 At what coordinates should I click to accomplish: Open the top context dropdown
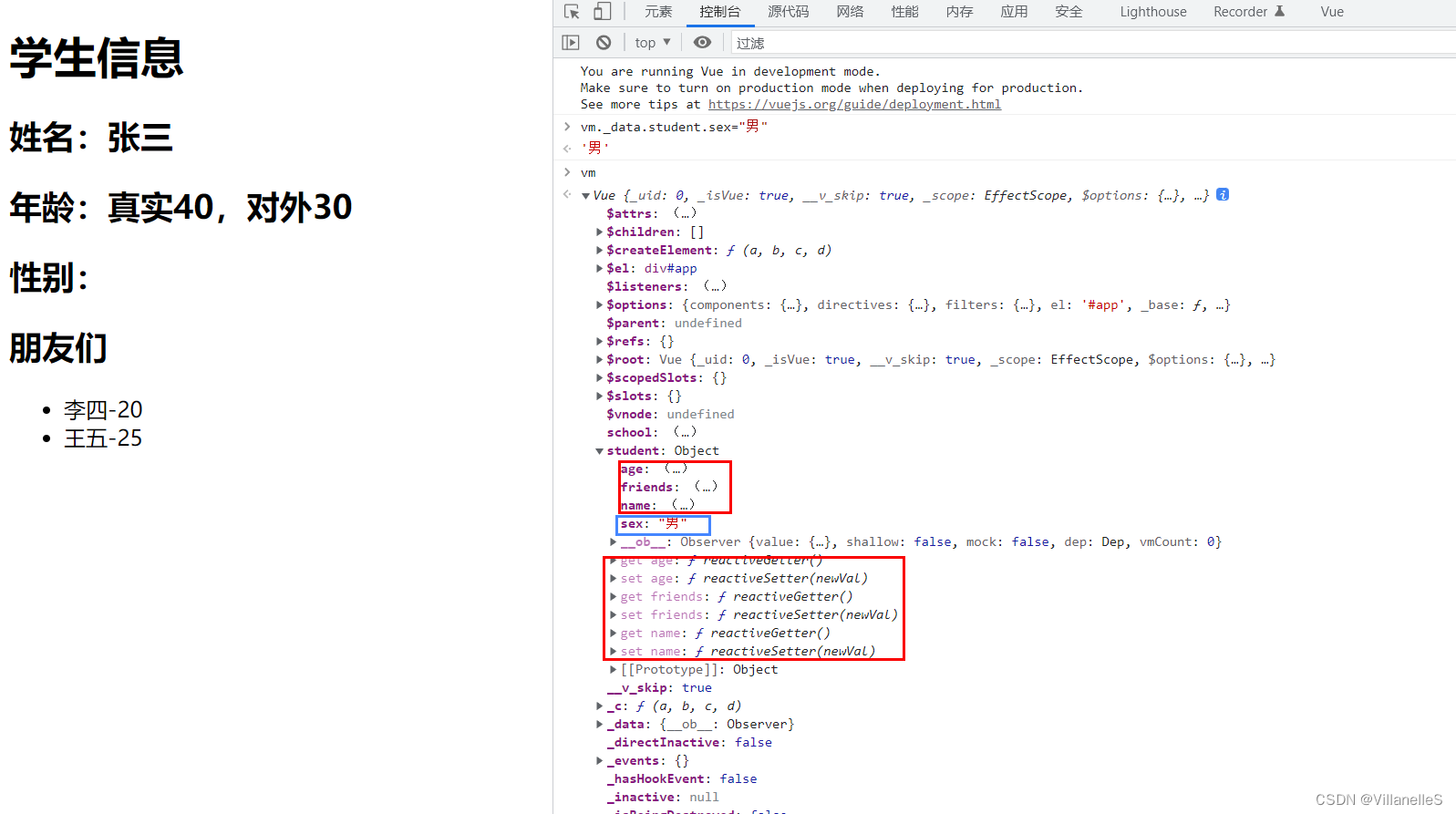[x=653, y=42]
